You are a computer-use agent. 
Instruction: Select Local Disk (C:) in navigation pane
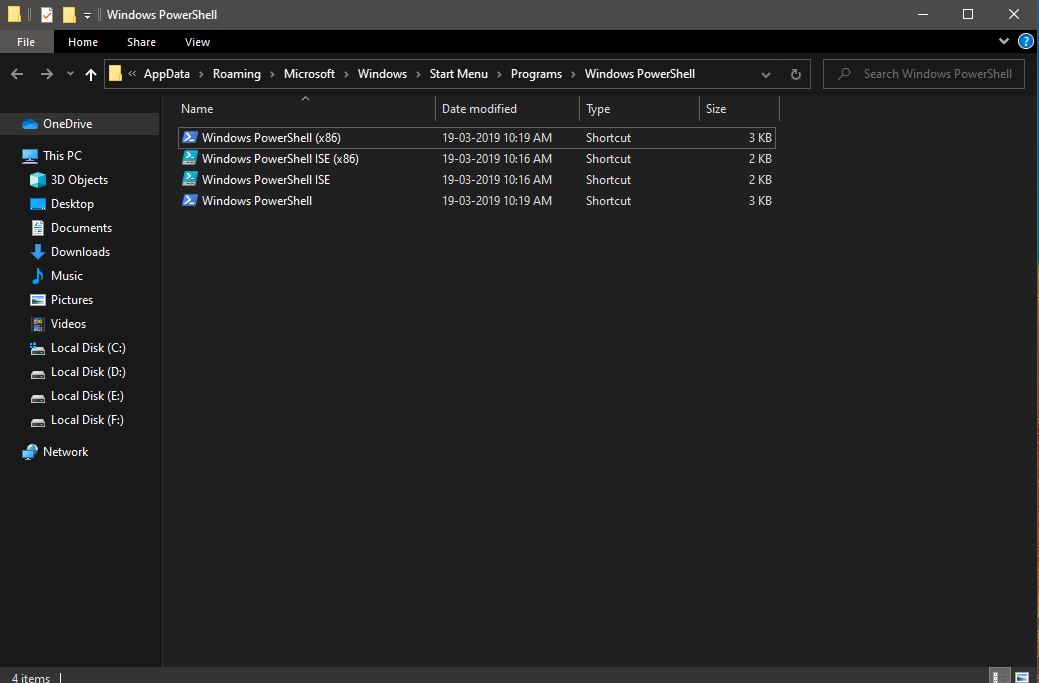(88, 348)
